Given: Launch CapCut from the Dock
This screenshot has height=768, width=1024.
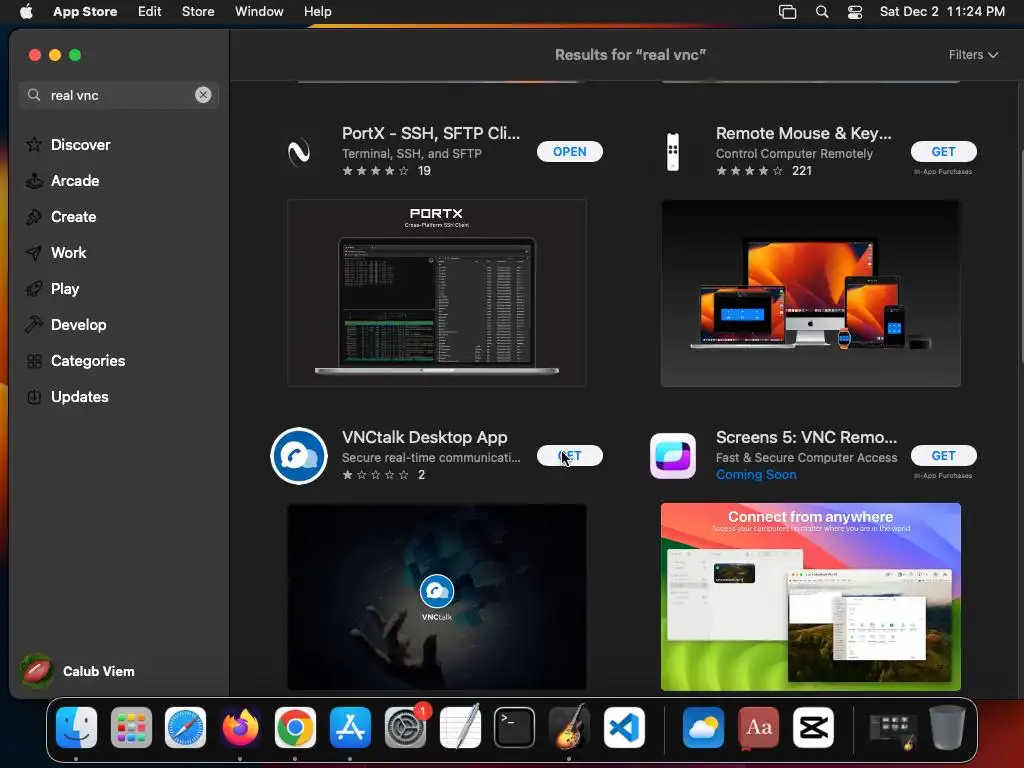Looking at the screenshot, I should click(813, 727).
